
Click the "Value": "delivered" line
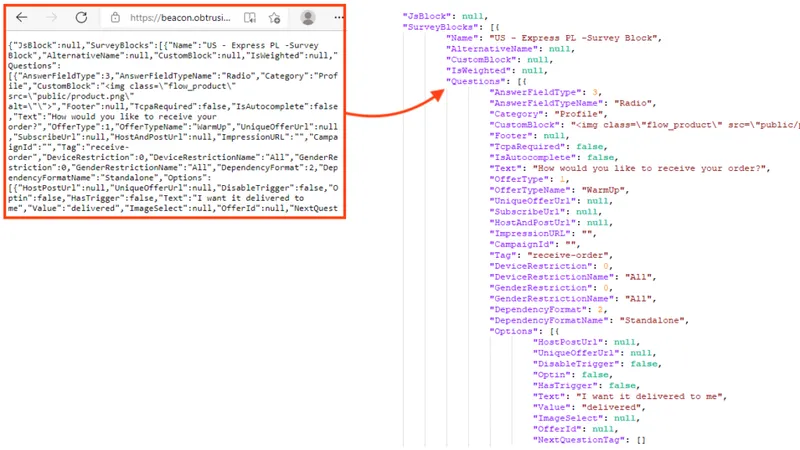coord(589,407)
